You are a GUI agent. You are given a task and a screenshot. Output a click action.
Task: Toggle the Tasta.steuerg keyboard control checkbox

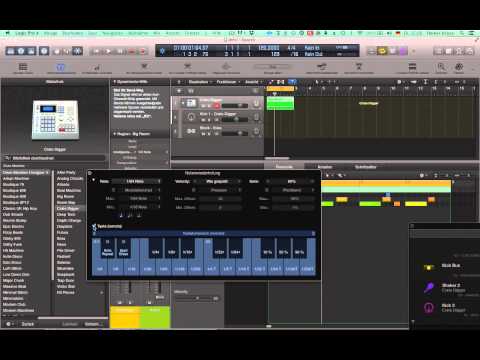(94, 226)
